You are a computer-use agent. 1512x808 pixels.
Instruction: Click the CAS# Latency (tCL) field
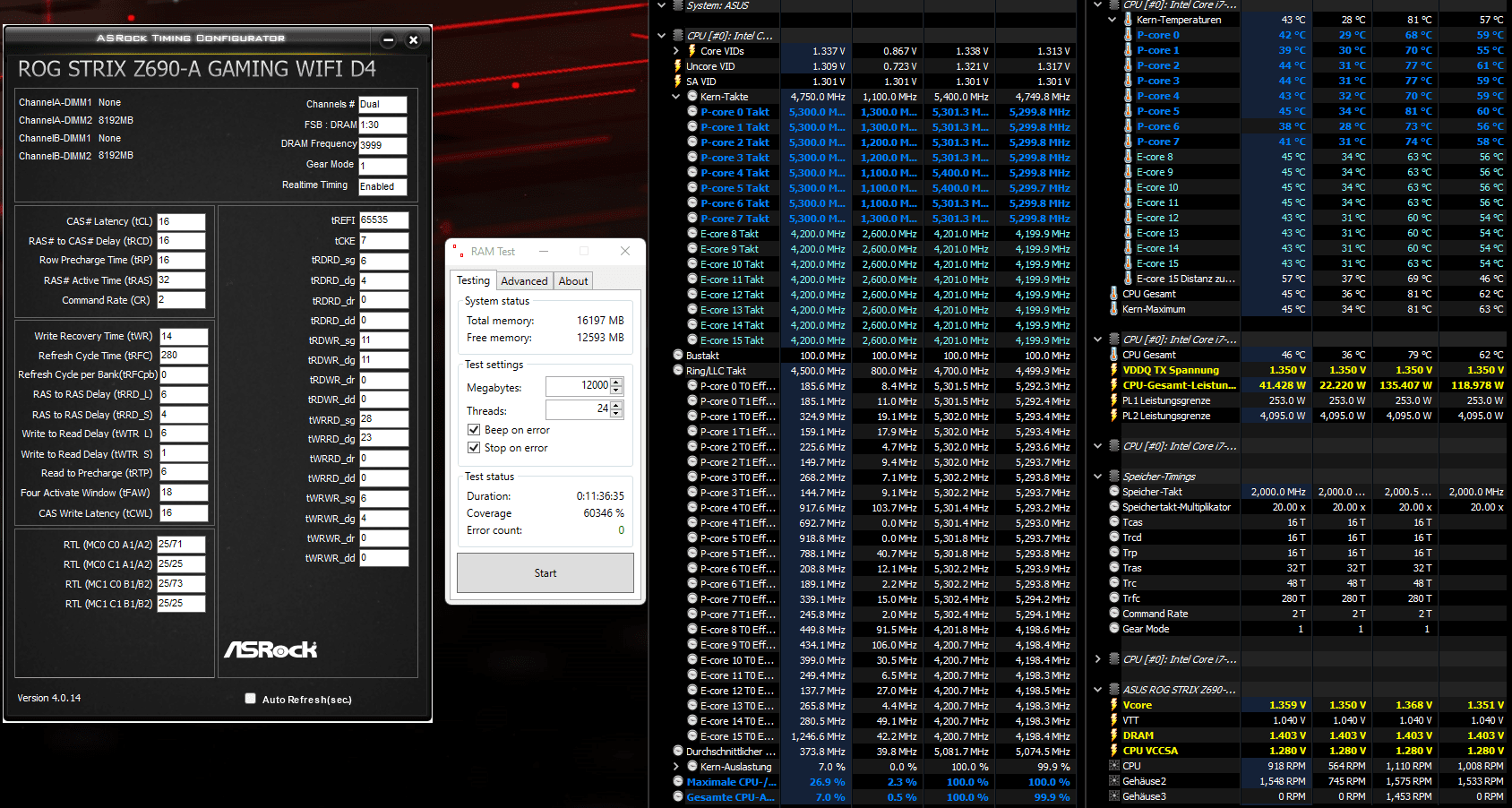pyautogui.click(x=181, y=221)
